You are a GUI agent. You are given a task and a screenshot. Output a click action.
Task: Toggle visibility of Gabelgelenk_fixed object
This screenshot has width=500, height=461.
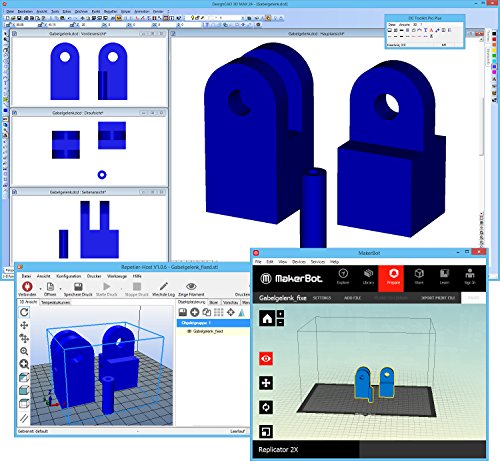tap(189, 331)
